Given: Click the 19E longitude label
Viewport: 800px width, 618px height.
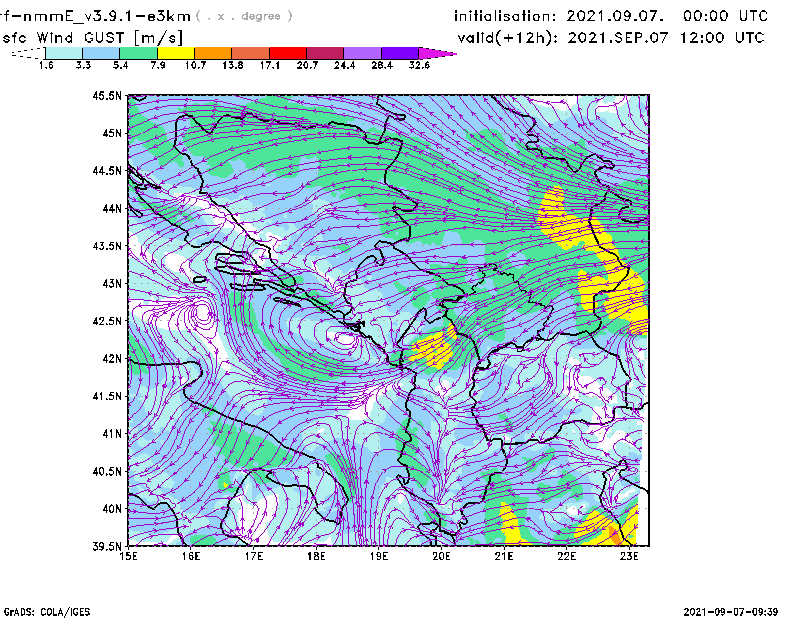Looking at the screenshot, I should tap(379, 556).
